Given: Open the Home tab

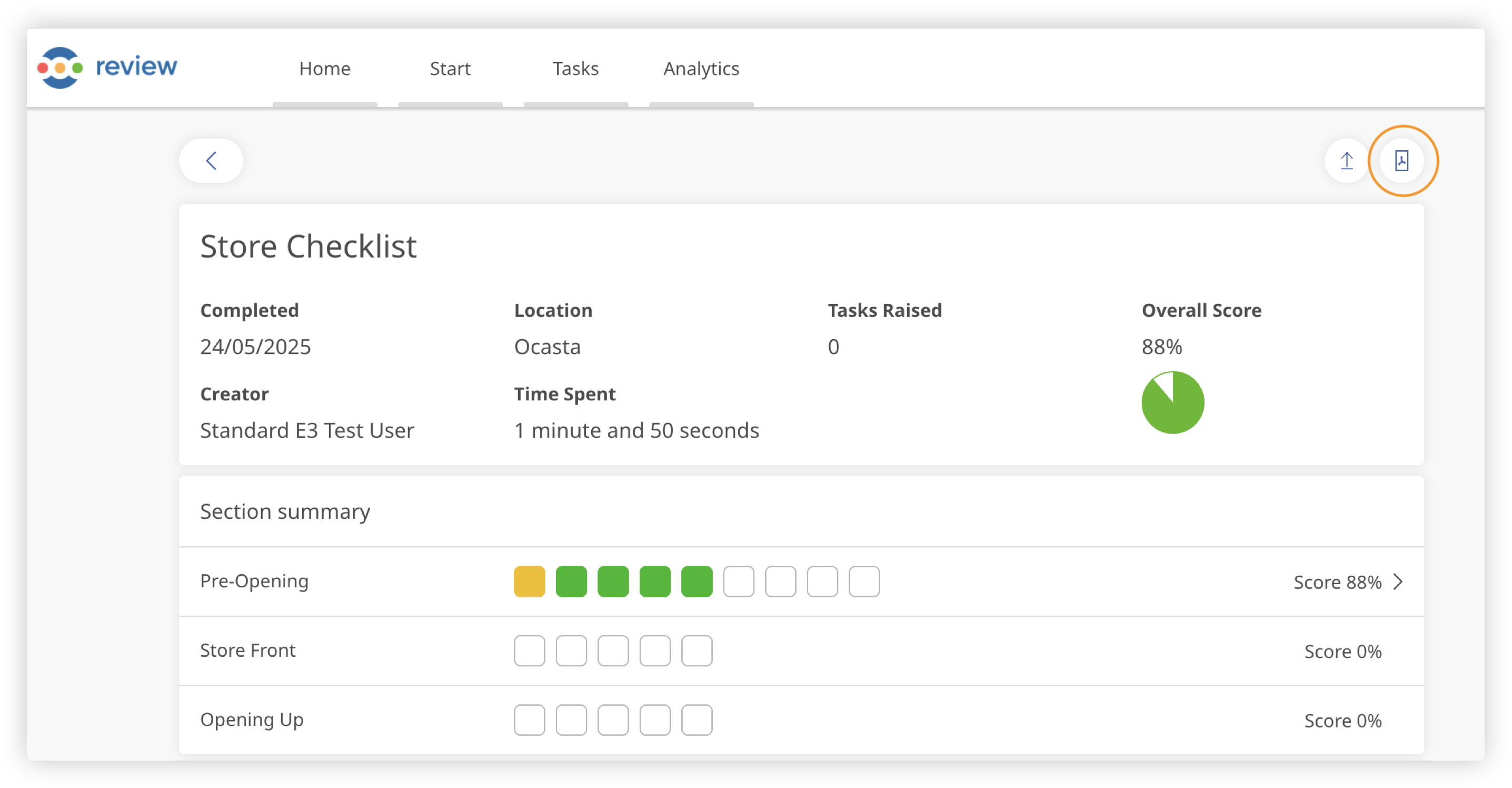Looking at the screenshot, I should (x=325, y=68).
